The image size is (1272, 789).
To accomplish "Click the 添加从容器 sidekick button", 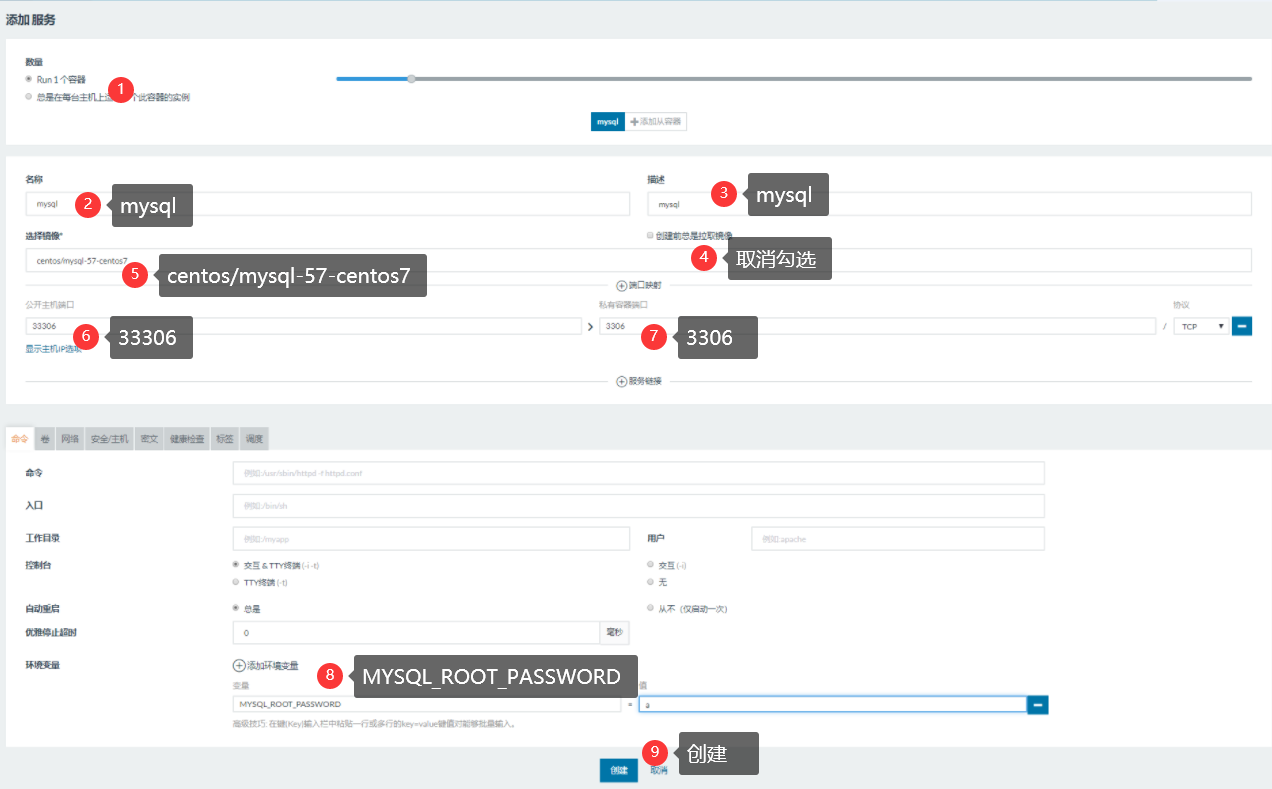I will coord(655,121).
